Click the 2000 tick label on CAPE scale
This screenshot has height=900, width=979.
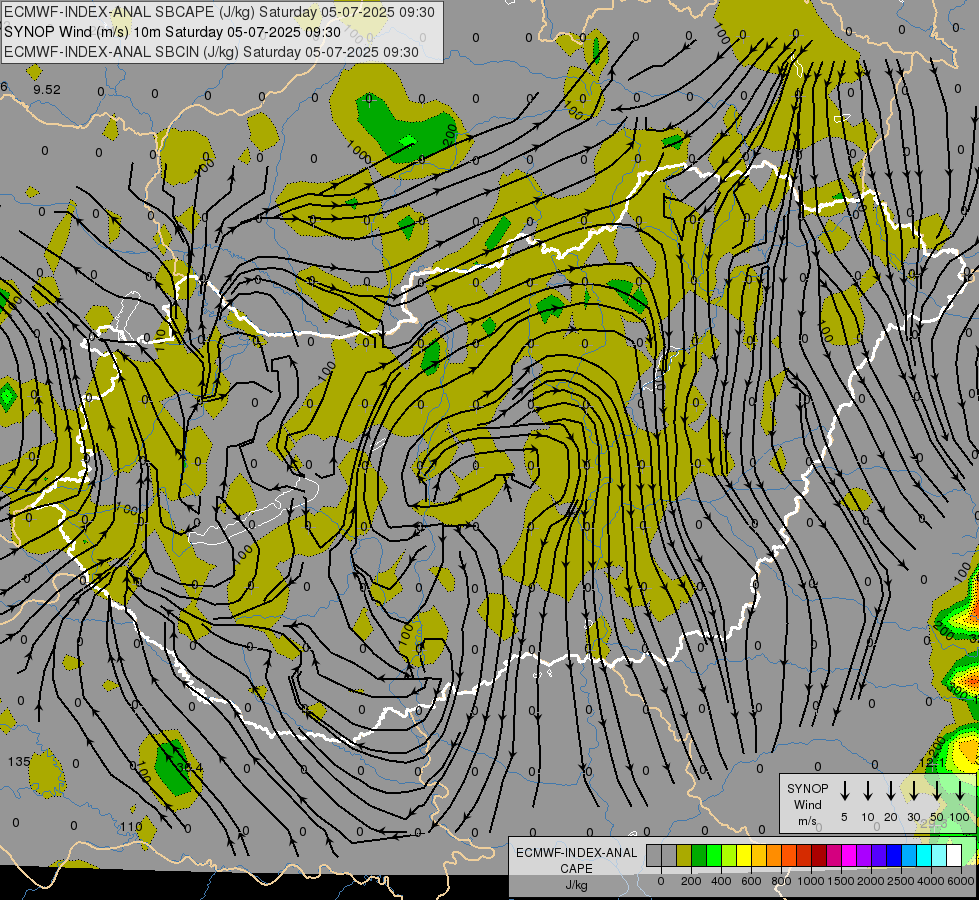(x=871, y=881)
